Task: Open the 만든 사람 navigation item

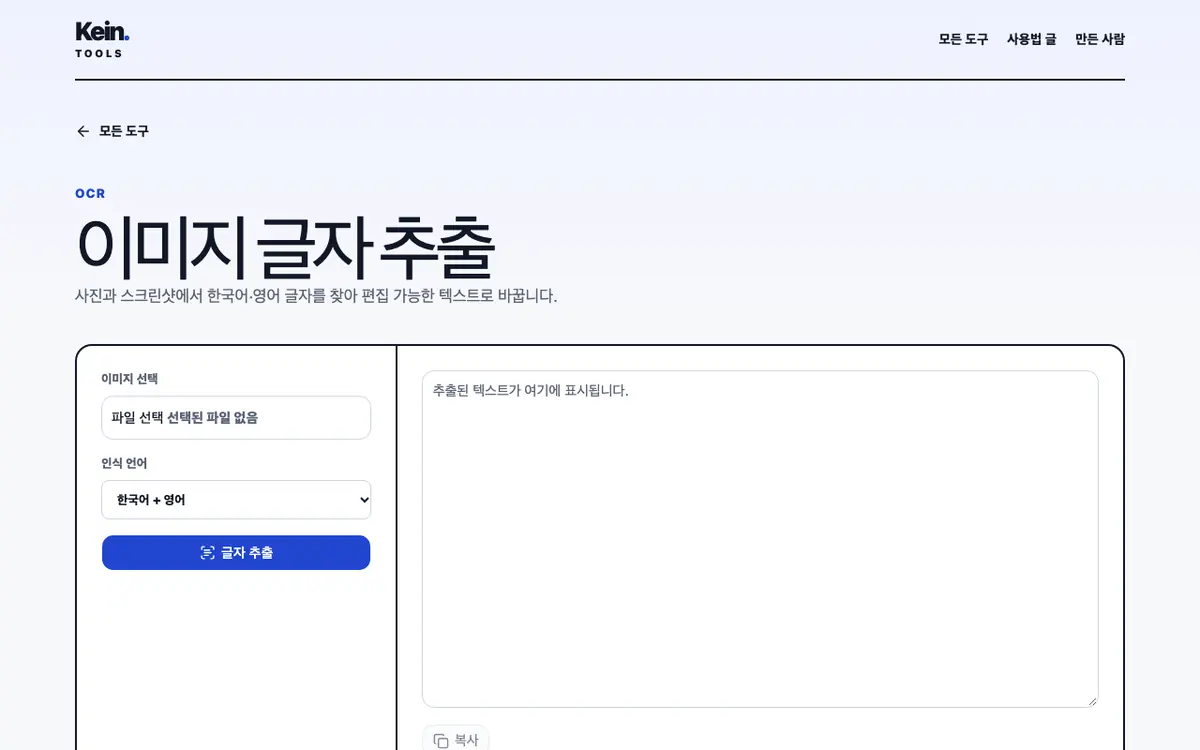Action: (x=1100, y=39)
